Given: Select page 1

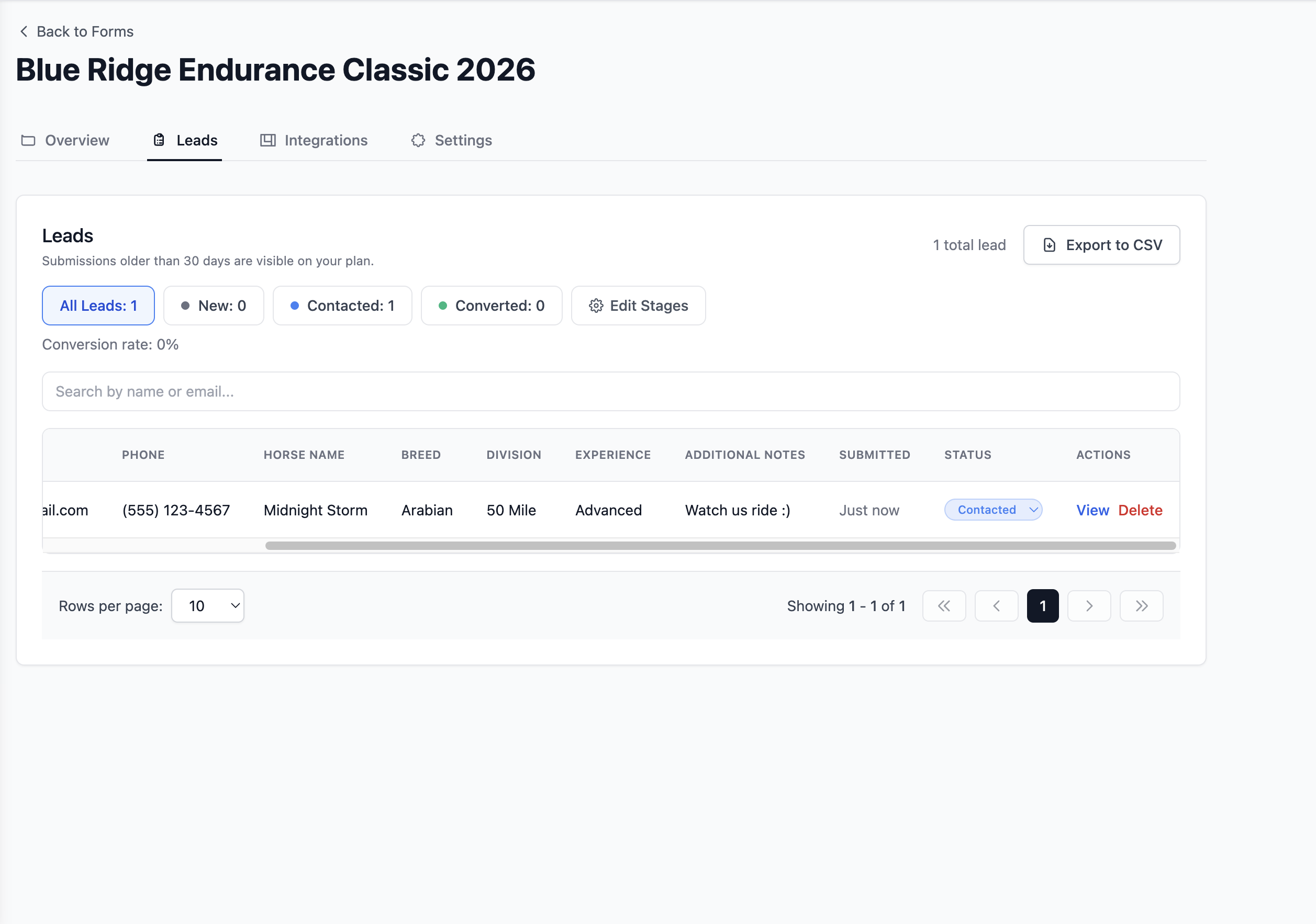Looking at the screenshot, I should pos(1043,606).
